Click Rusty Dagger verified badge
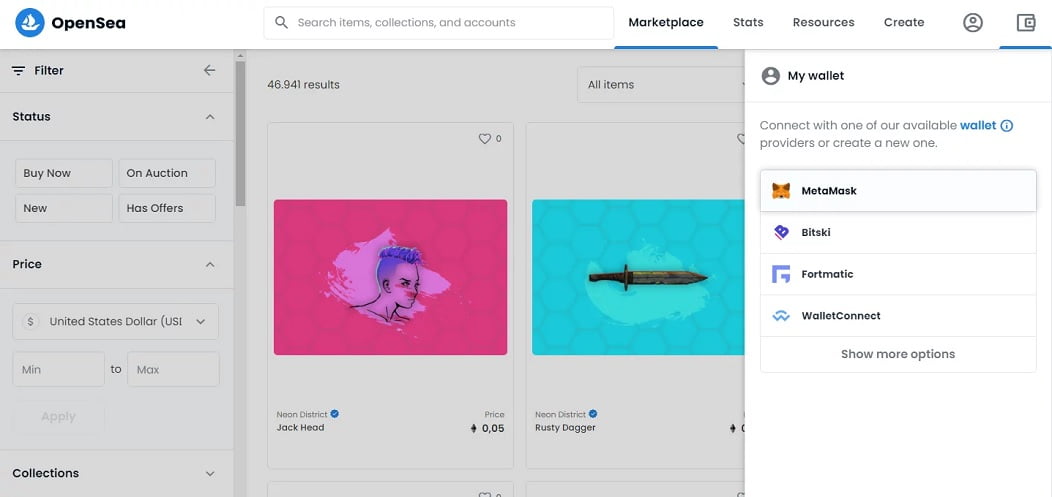 [593, 414]
